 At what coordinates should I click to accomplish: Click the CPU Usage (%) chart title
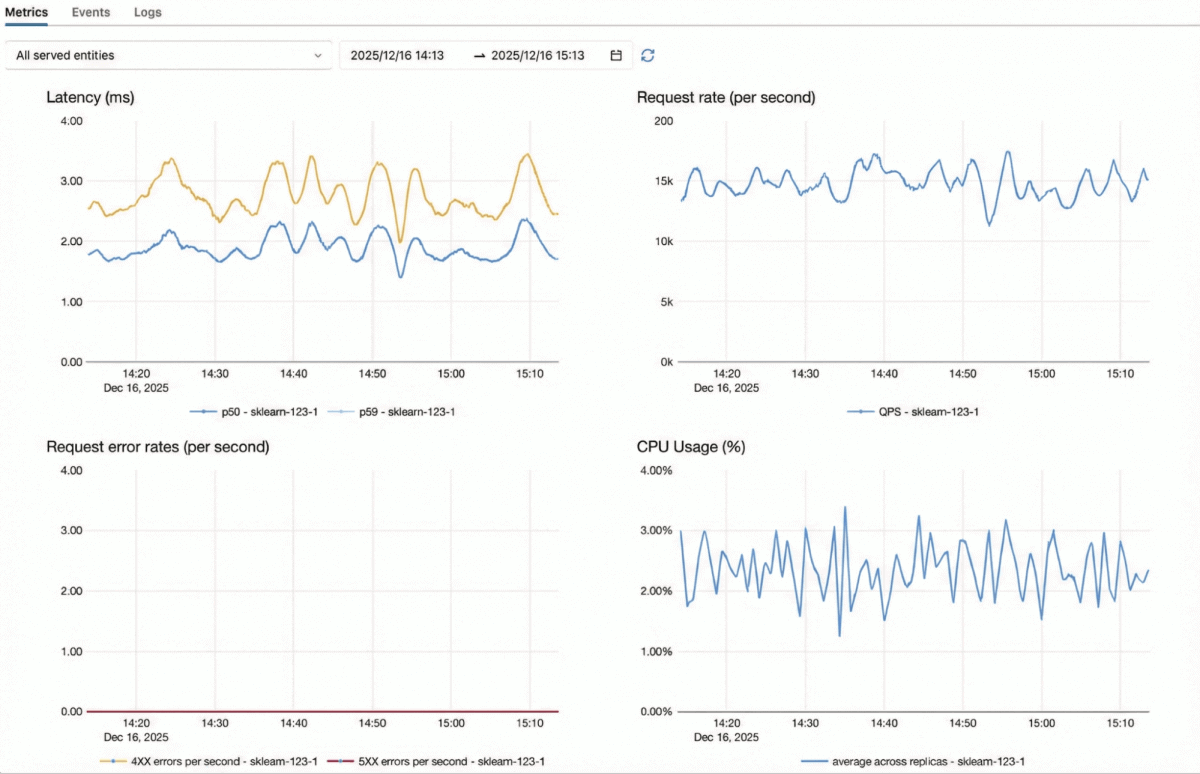pyautogui.click(x=691, y=447)
